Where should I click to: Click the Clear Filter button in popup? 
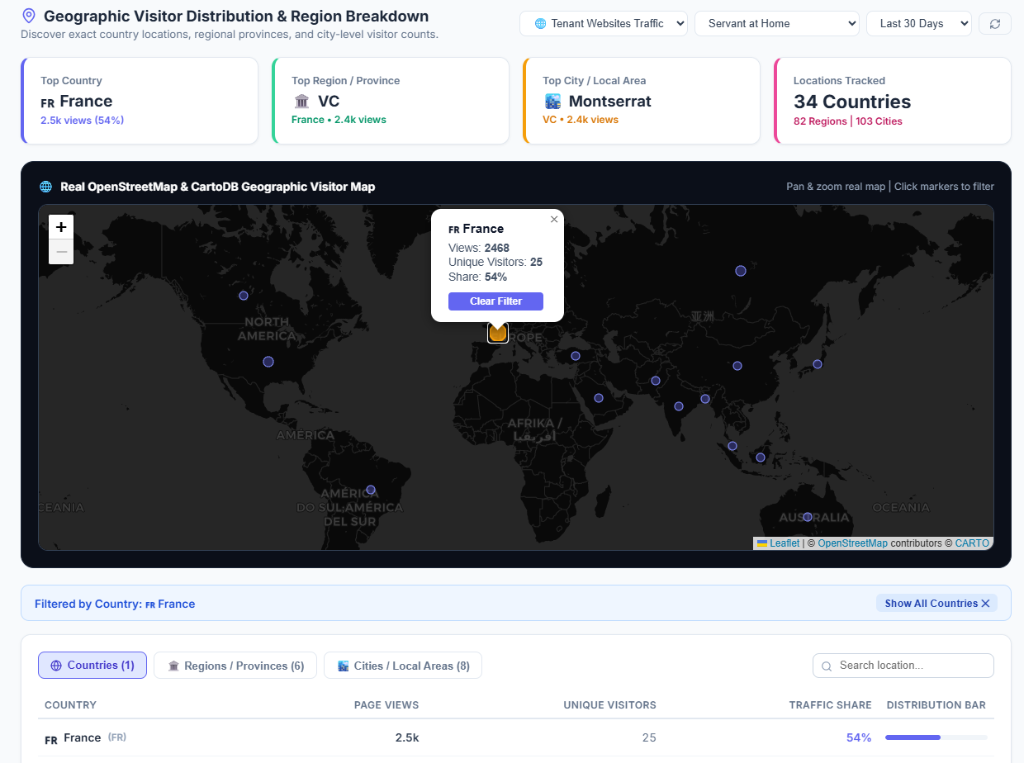click(496, 301)
